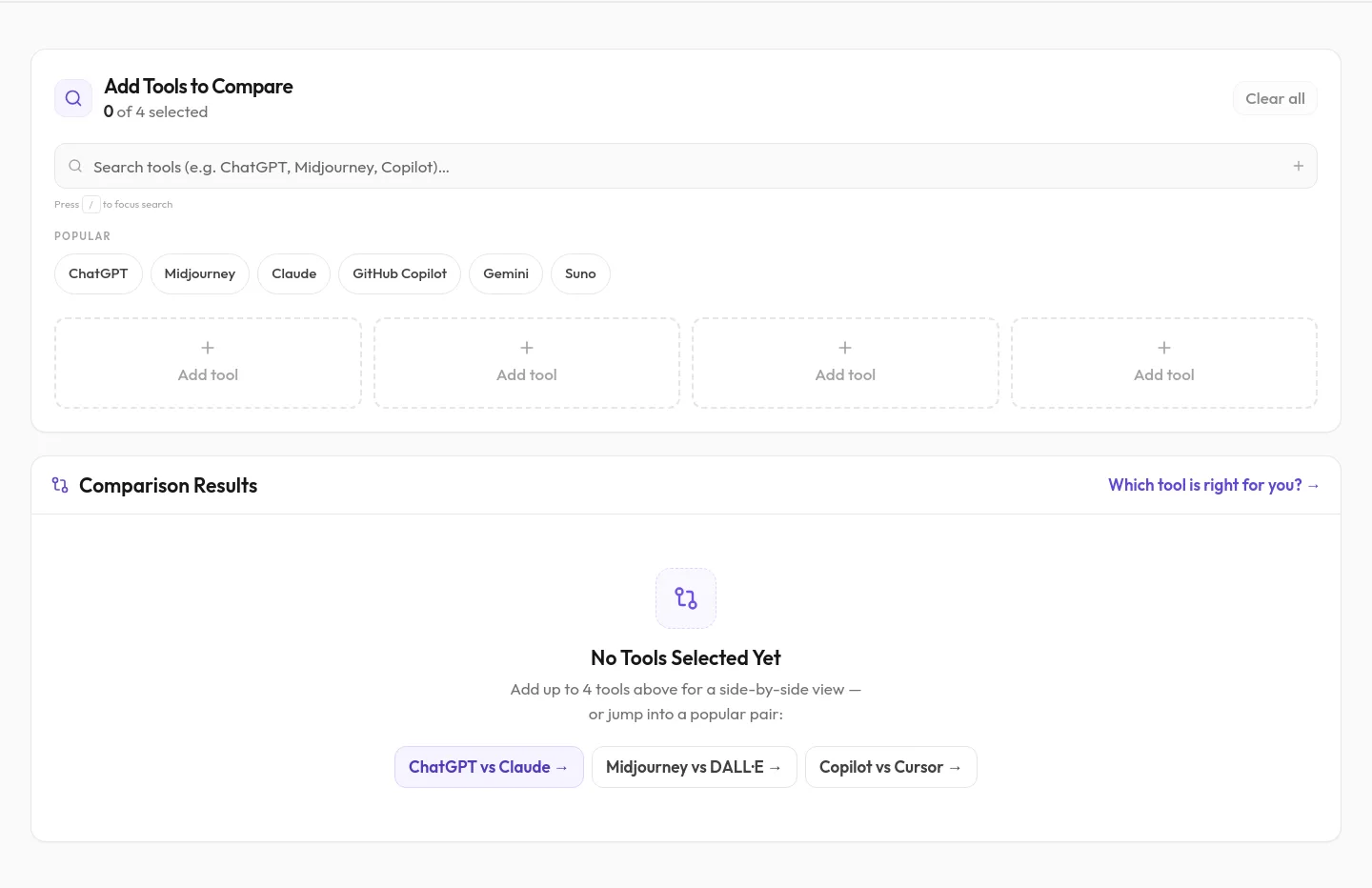
Task: Click the "/" shortcut key hint
Action: pyautogui.click(x=91, y=204)
